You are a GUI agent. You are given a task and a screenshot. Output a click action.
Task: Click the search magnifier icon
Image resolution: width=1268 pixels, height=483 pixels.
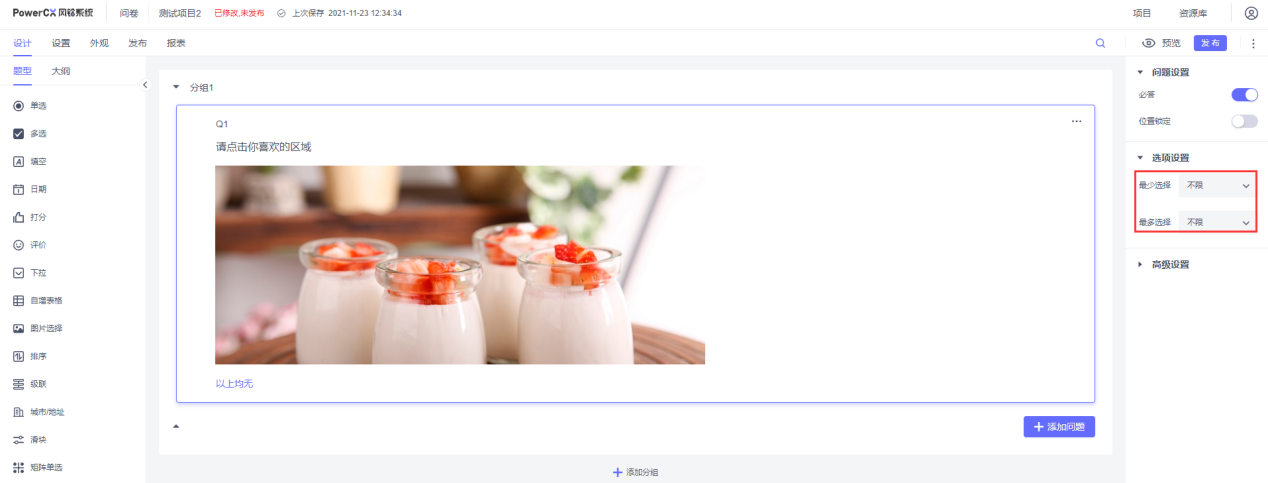[x=1100, y=43]
